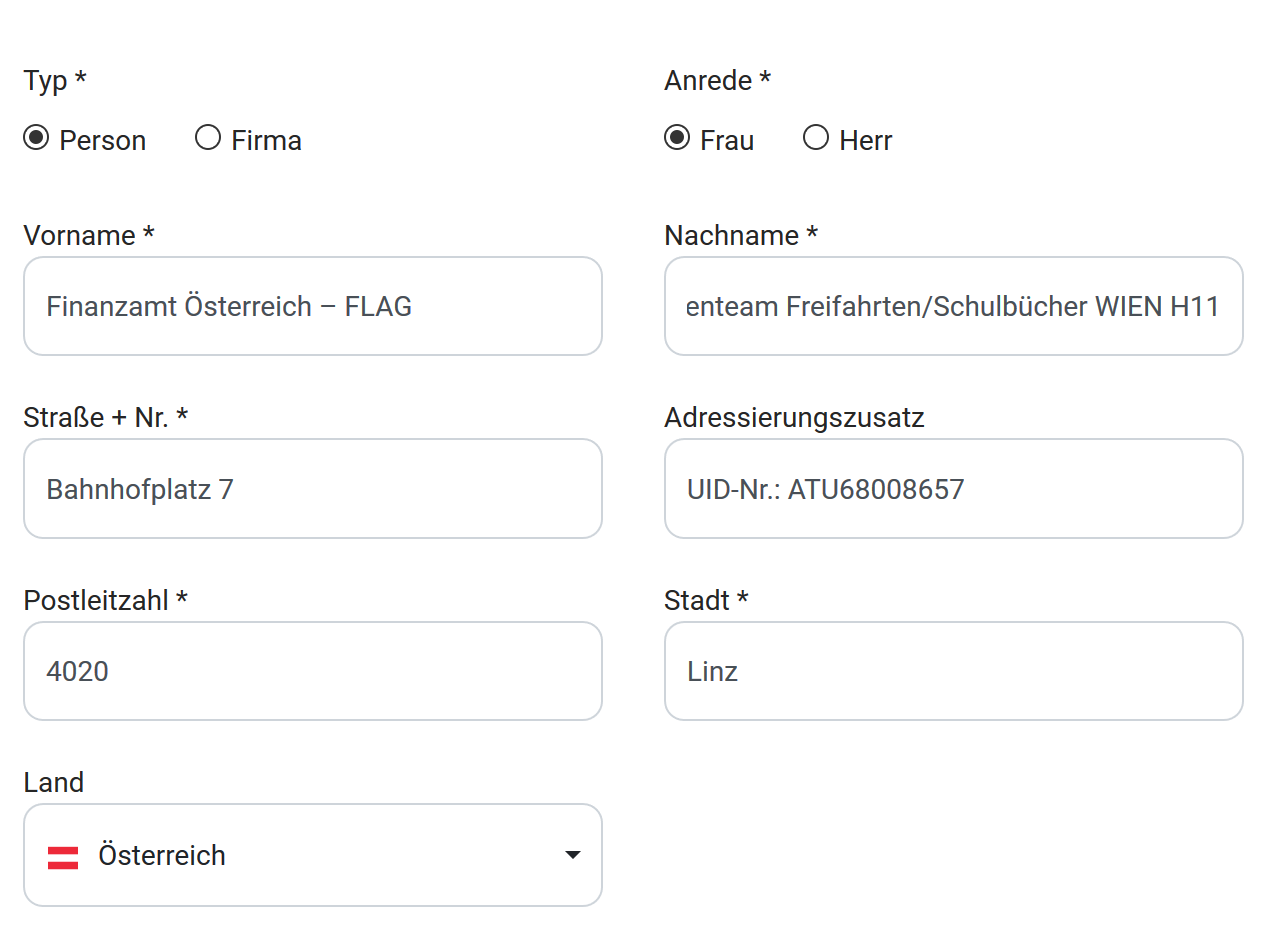The height and width of the screenshot is (934, 1274).
Task: Click into the Vorname input field
Action: [x=313, y=306]
